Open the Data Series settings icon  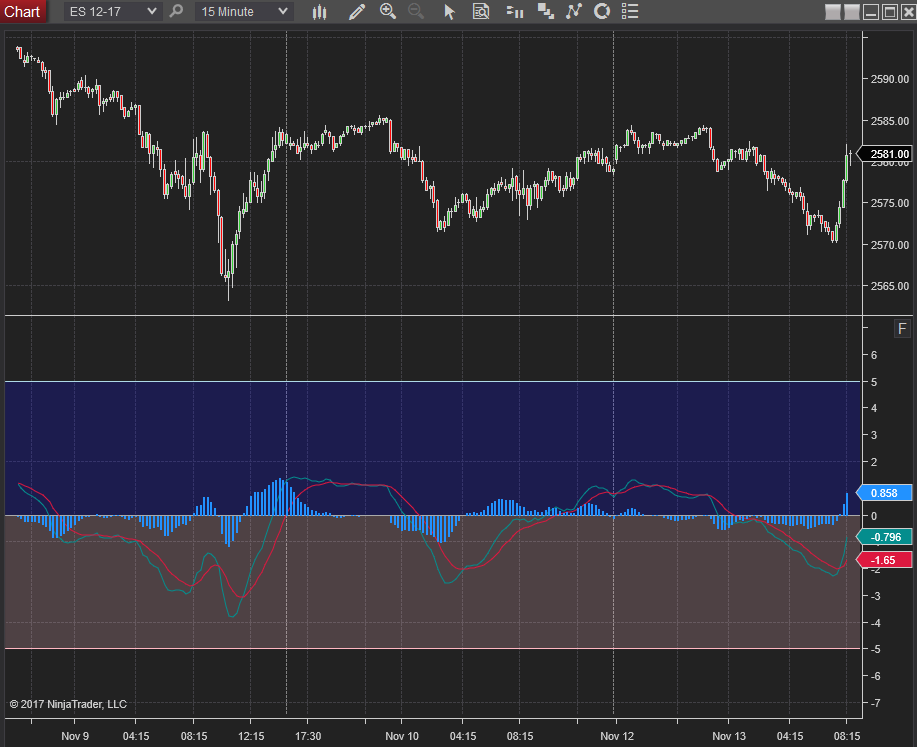pos(545,12)
